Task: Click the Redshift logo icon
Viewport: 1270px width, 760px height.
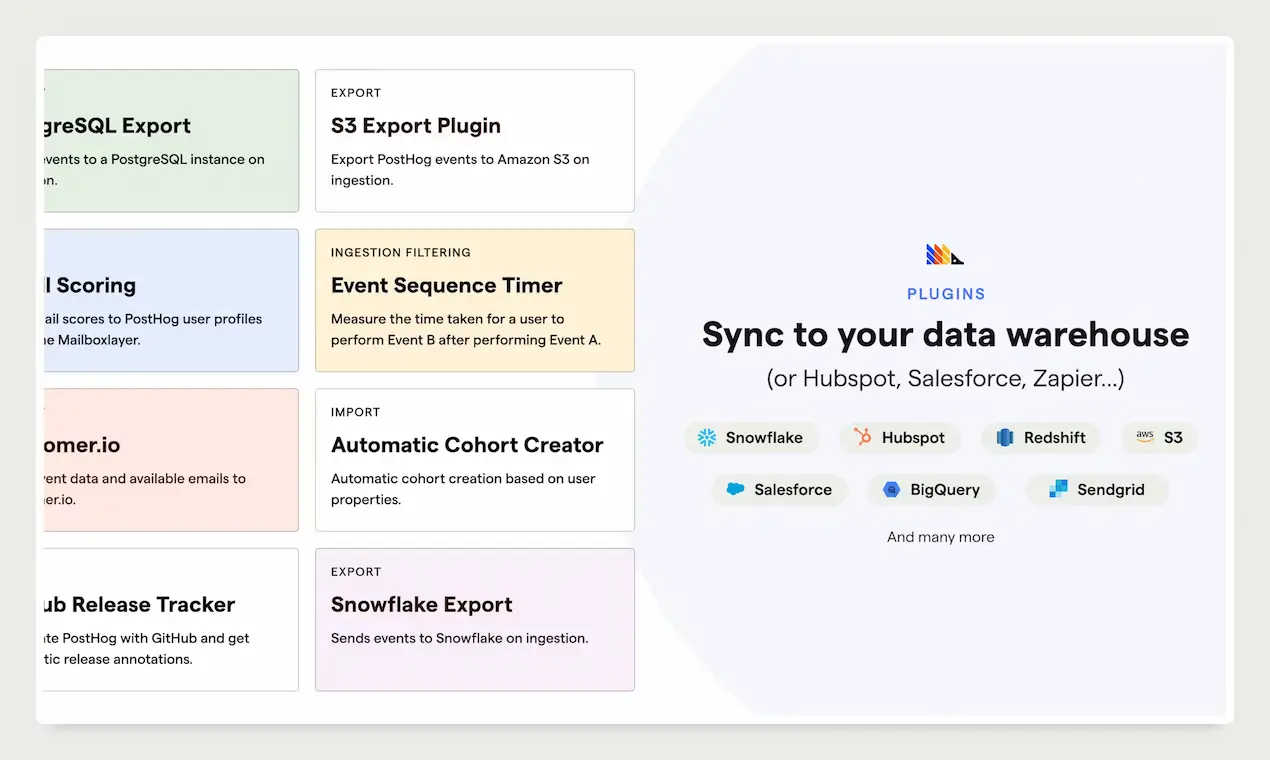Action: point(1005,438)
